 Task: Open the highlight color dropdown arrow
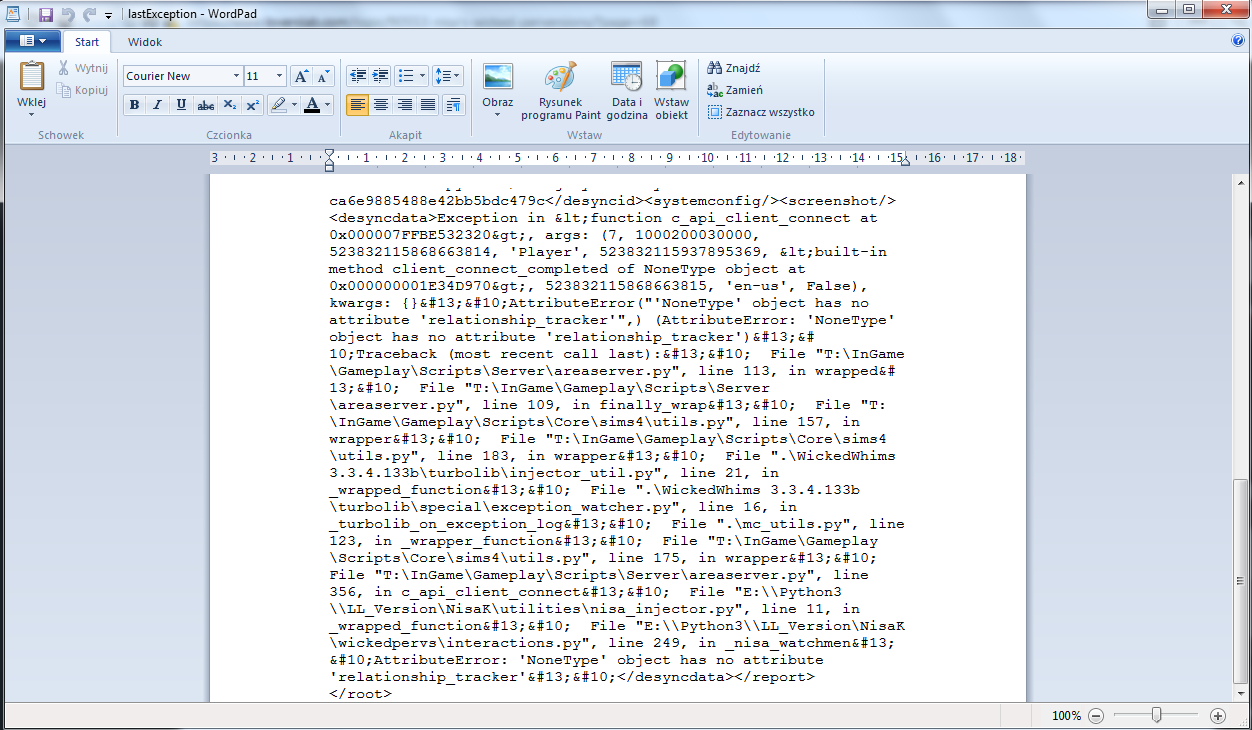(294, 105)
